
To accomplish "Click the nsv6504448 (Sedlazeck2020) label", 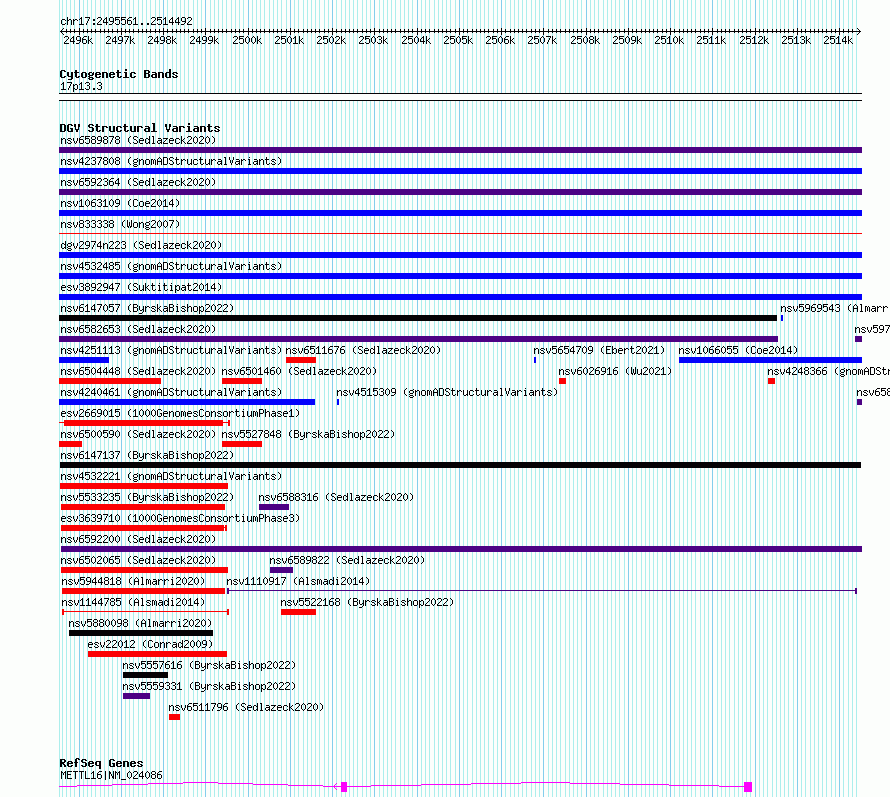I will coord(138,371).
